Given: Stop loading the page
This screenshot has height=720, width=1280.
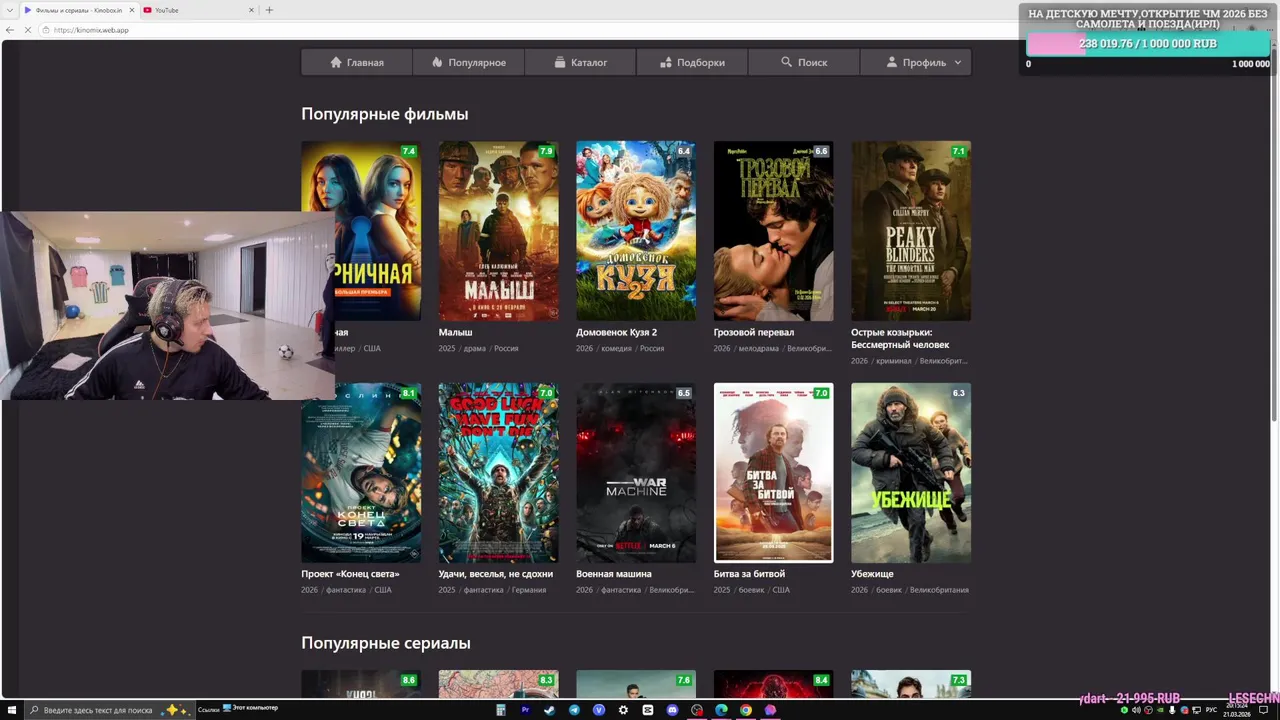Looking at the screenshot, I should [x=28, y=30].
